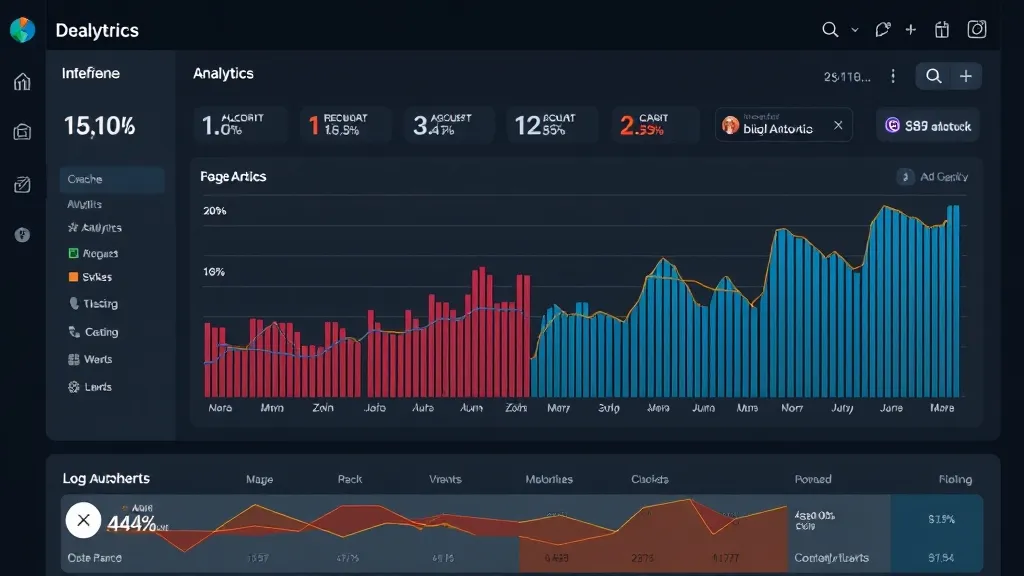
Task: Select the Vrents column header
Action: tap(445, 479)
